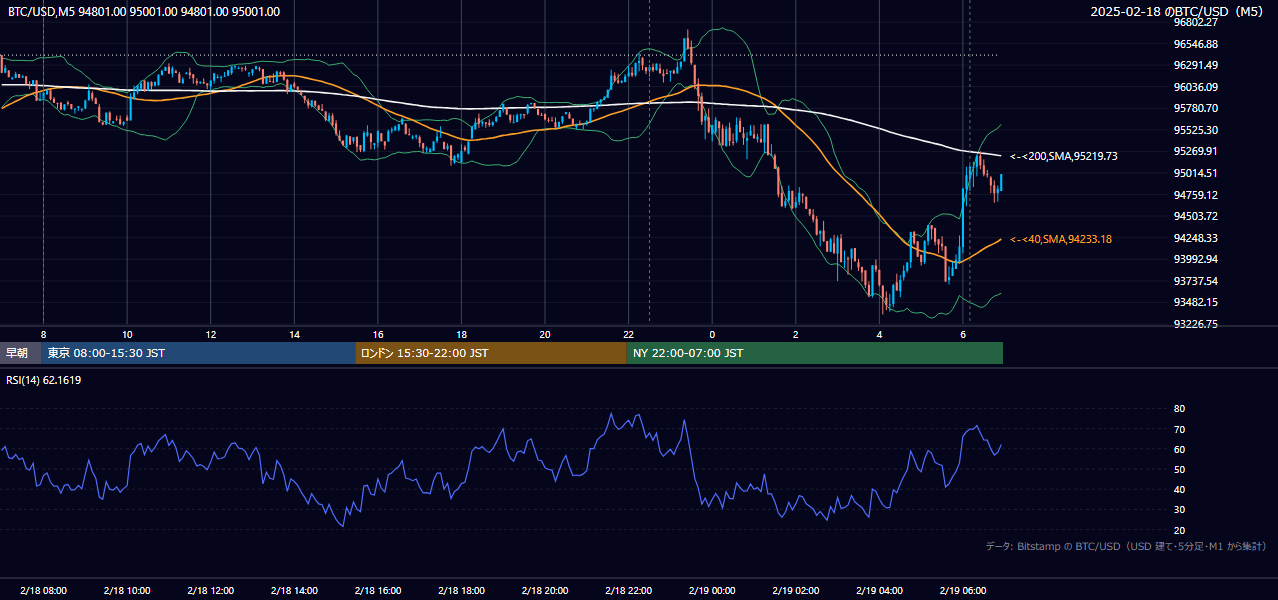Click price axis label 96802.27
Image resolution: width=1278 pixels, height=600 pixels.
pos(1196,22)
